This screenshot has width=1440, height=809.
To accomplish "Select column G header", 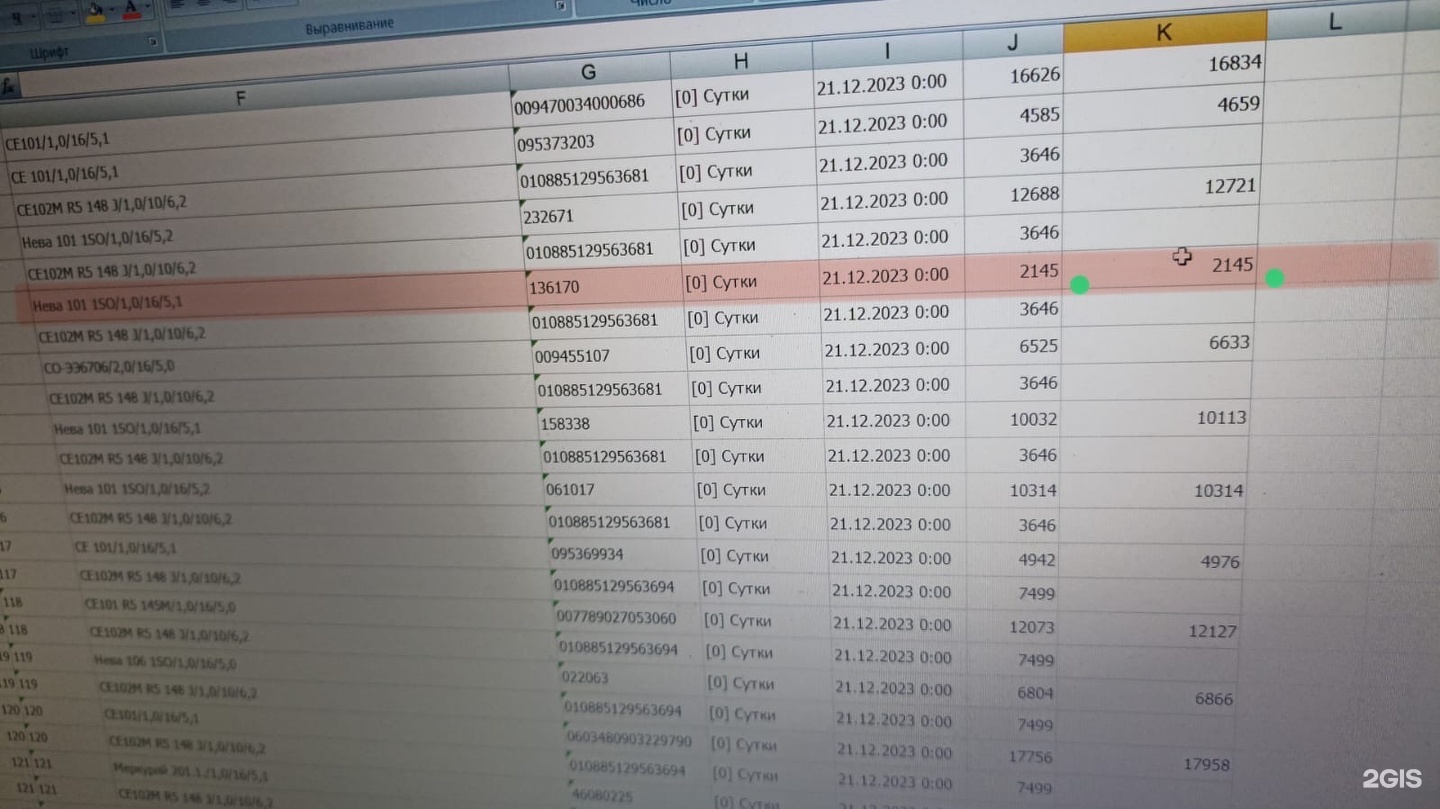I will coord(589,71).
